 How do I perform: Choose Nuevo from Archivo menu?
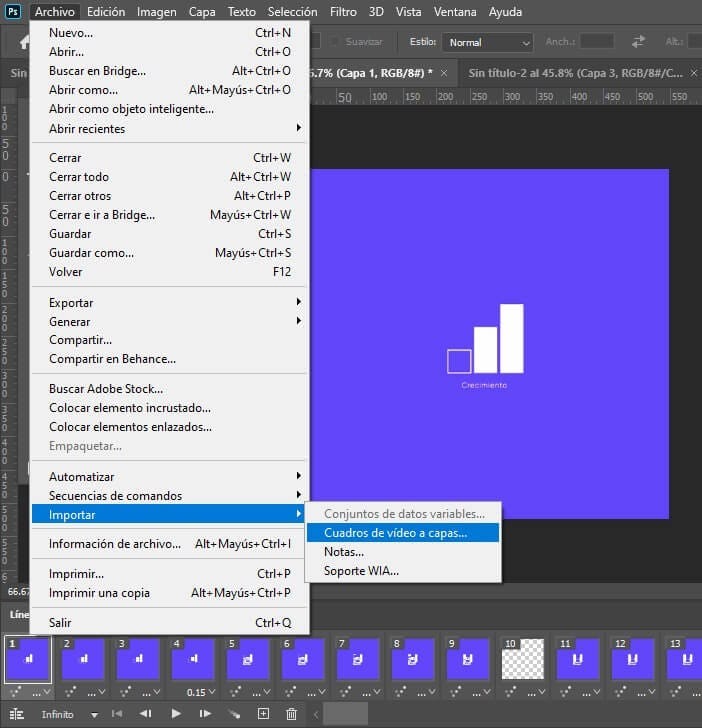[x=170, y=32]
